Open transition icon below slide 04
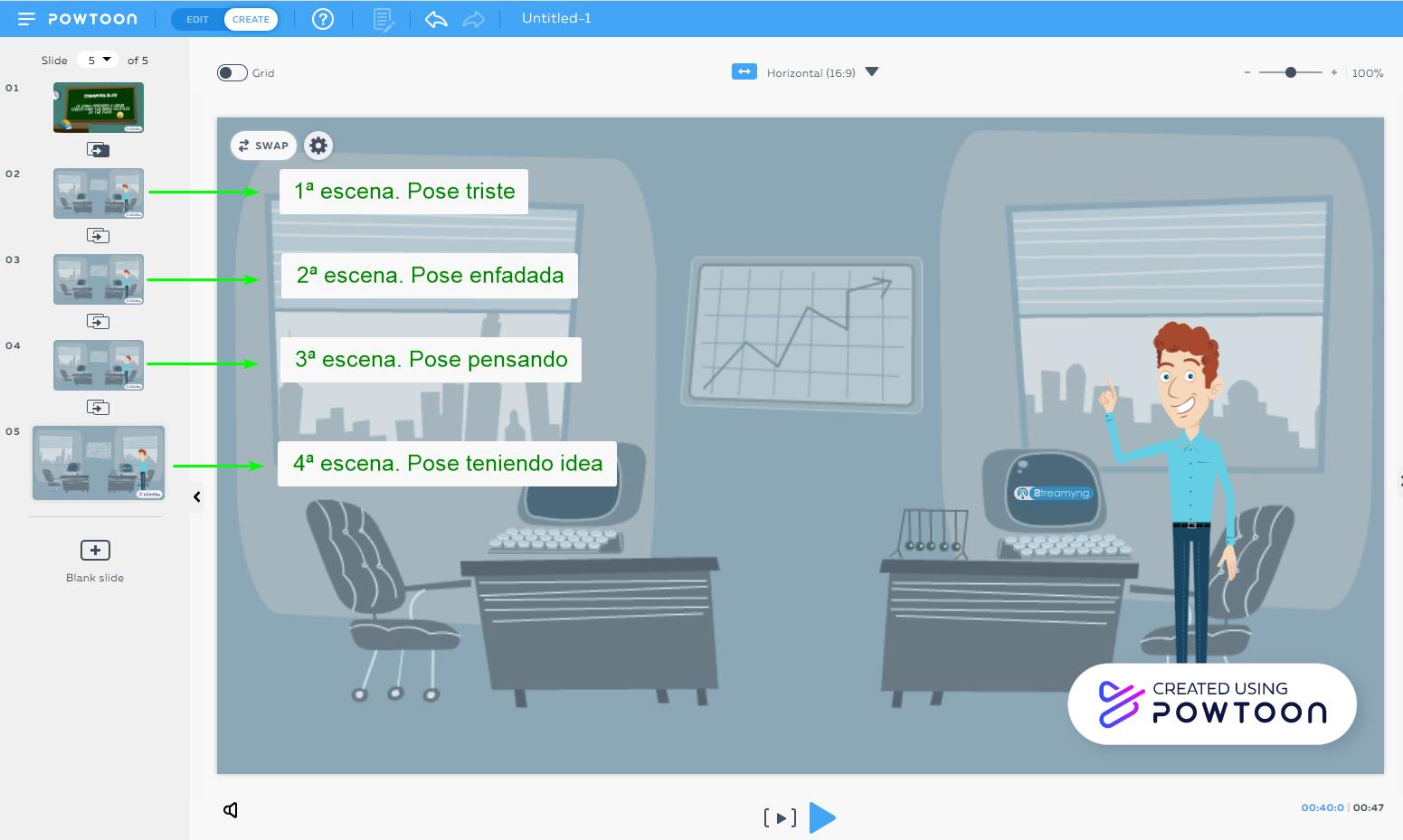 click(98, 408)
